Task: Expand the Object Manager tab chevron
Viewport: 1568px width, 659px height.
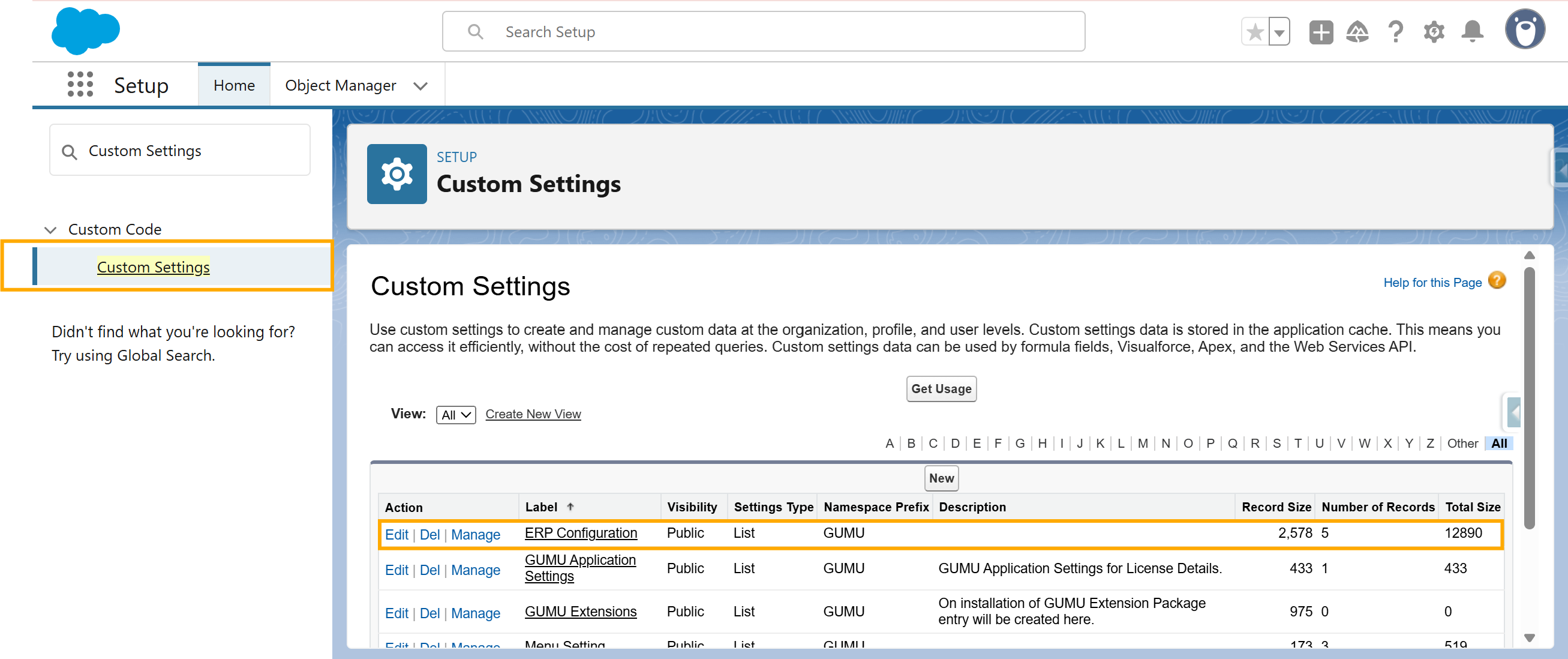Action: (420, 86)
